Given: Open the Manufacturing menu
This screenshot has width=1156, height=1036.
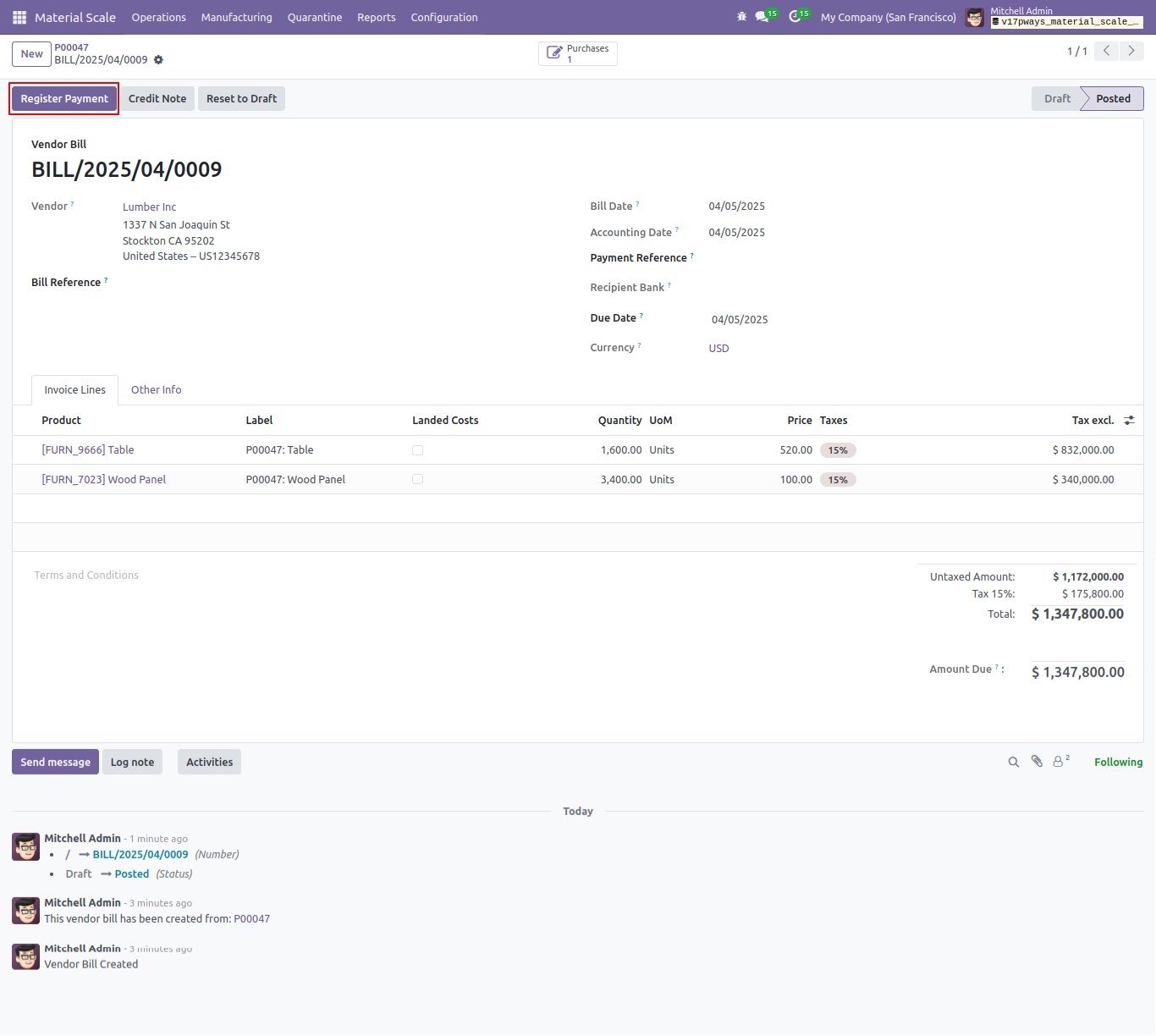Looking at the screenshot, I should coord(237,17).
